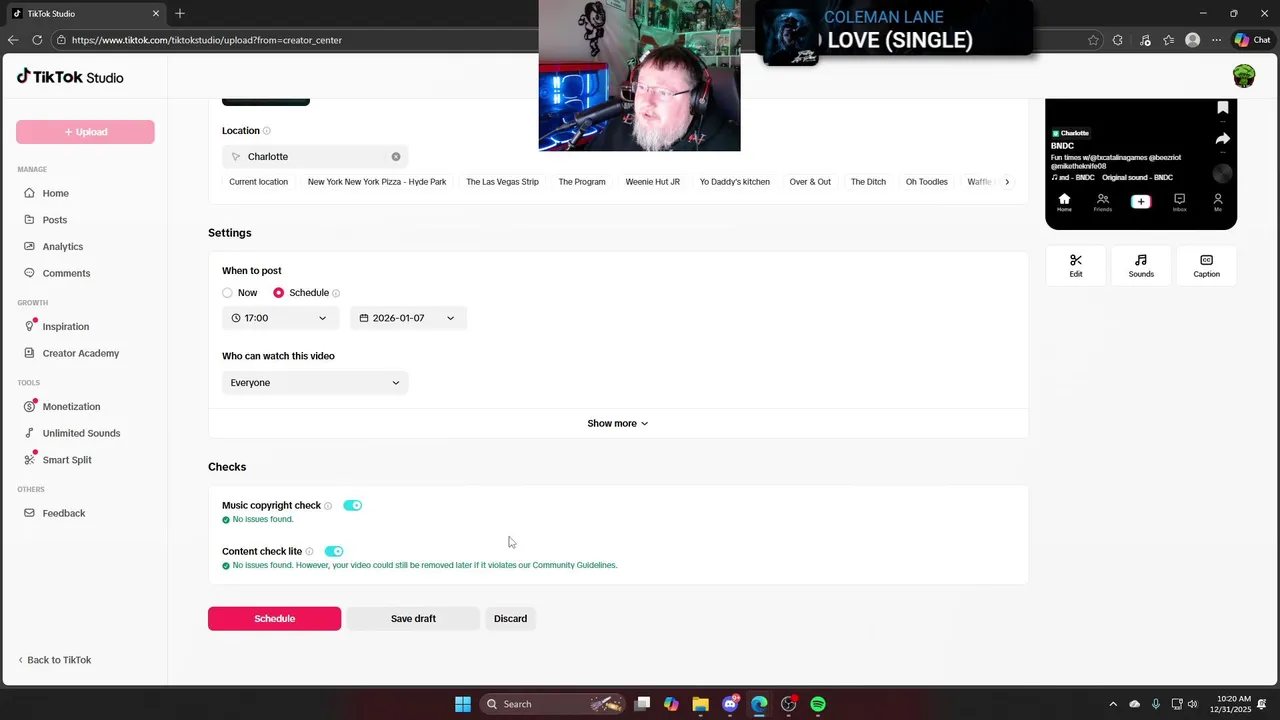The height and width of the screenshot is (720, 1280).
Task: Choose The Las Vegas Strip suggestion
Action: click(502, 182)
